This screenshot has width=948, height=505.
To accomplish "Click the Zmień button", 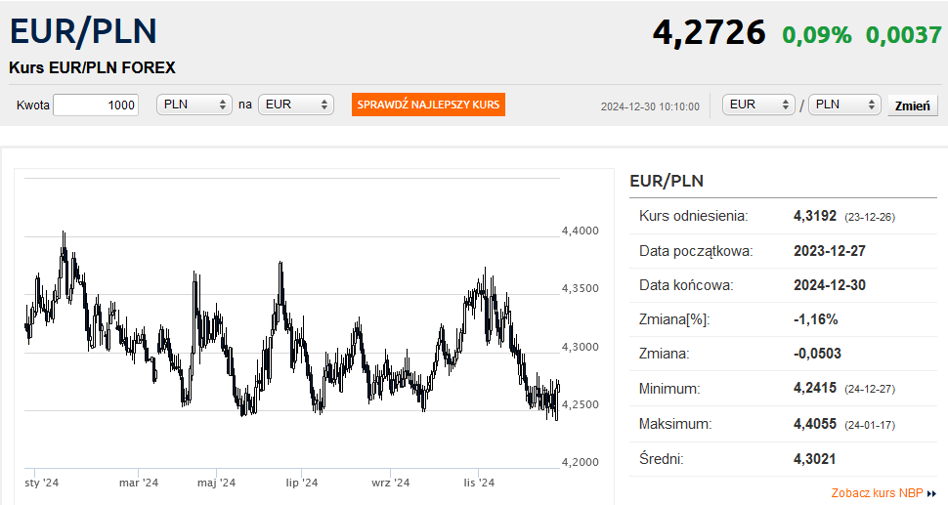I will tap(912, 106).
